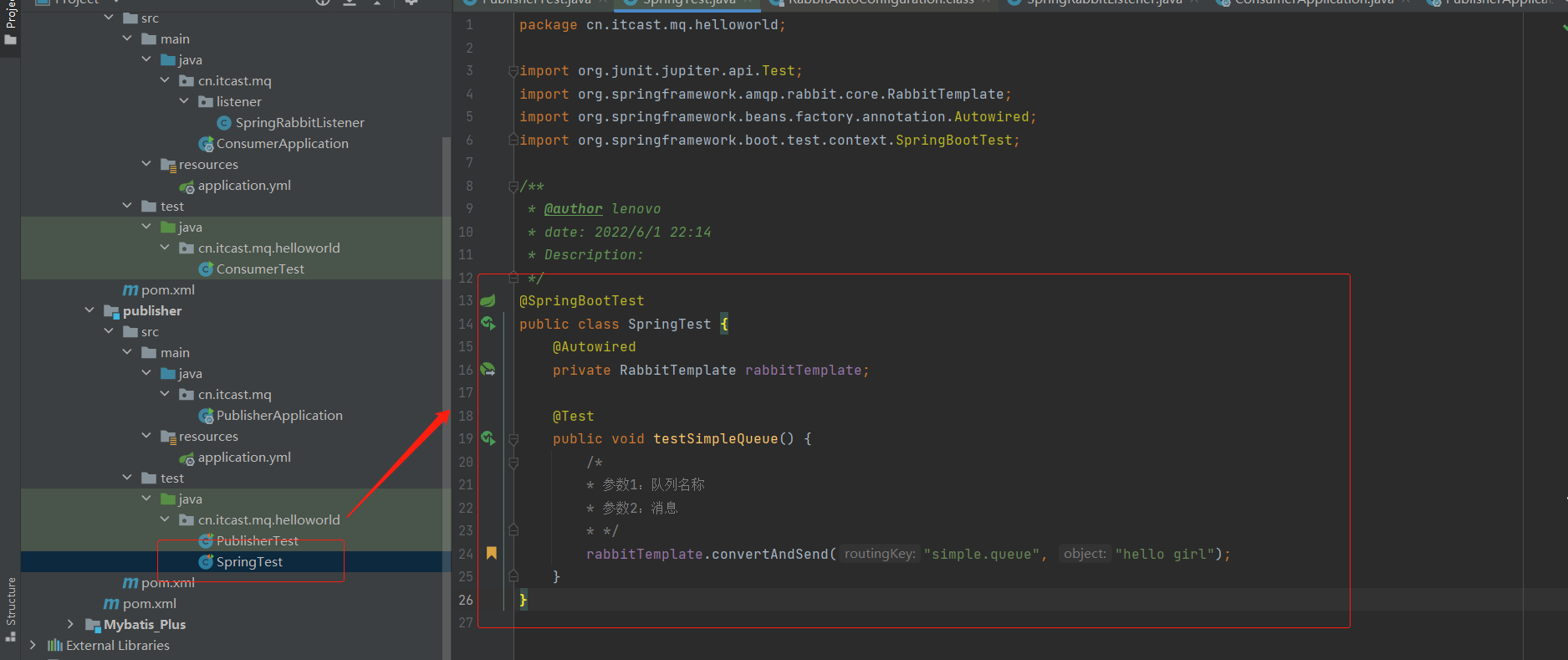Viewport: 1568px width, 660px height.
Task: Click the routingKey: inlay hint
Action: (880, 554)
